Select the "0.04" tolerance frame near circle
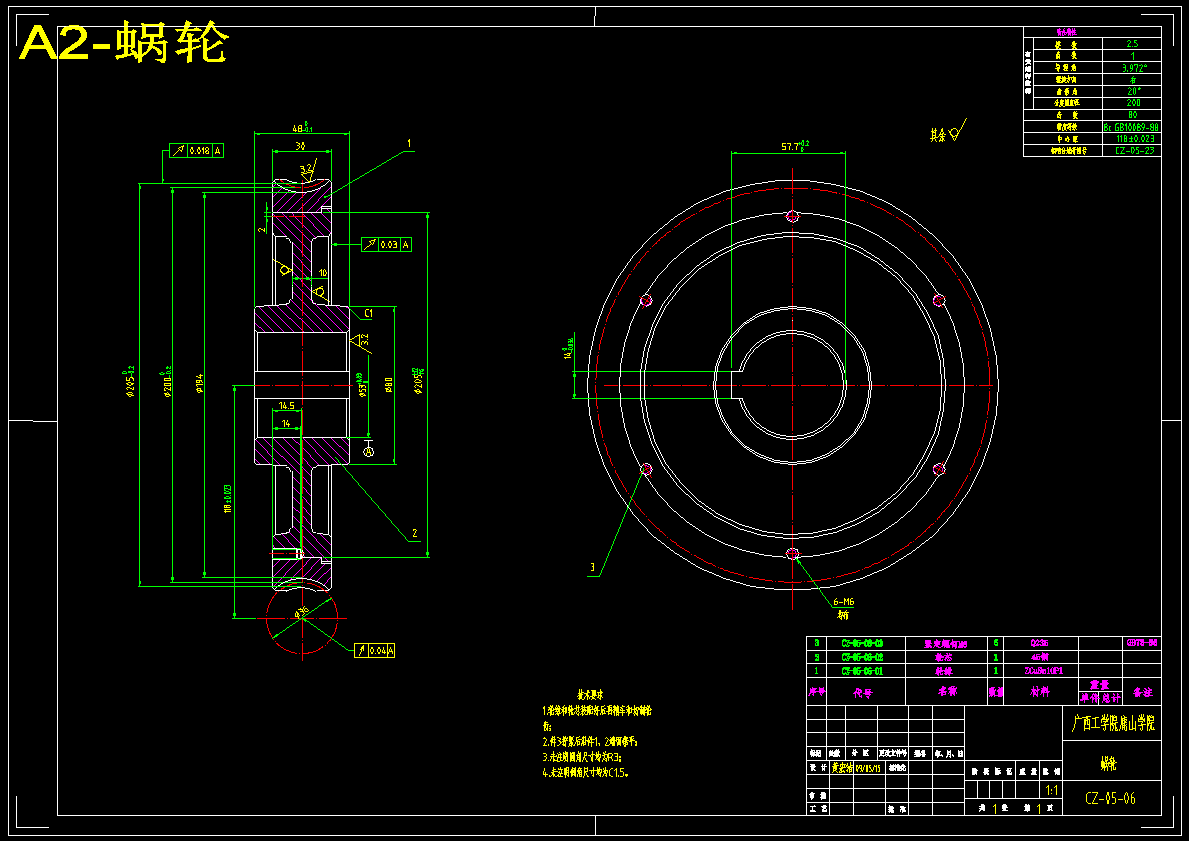Image resolution: width=1189 pixels, height=841 pixels. tap(375, 650)
